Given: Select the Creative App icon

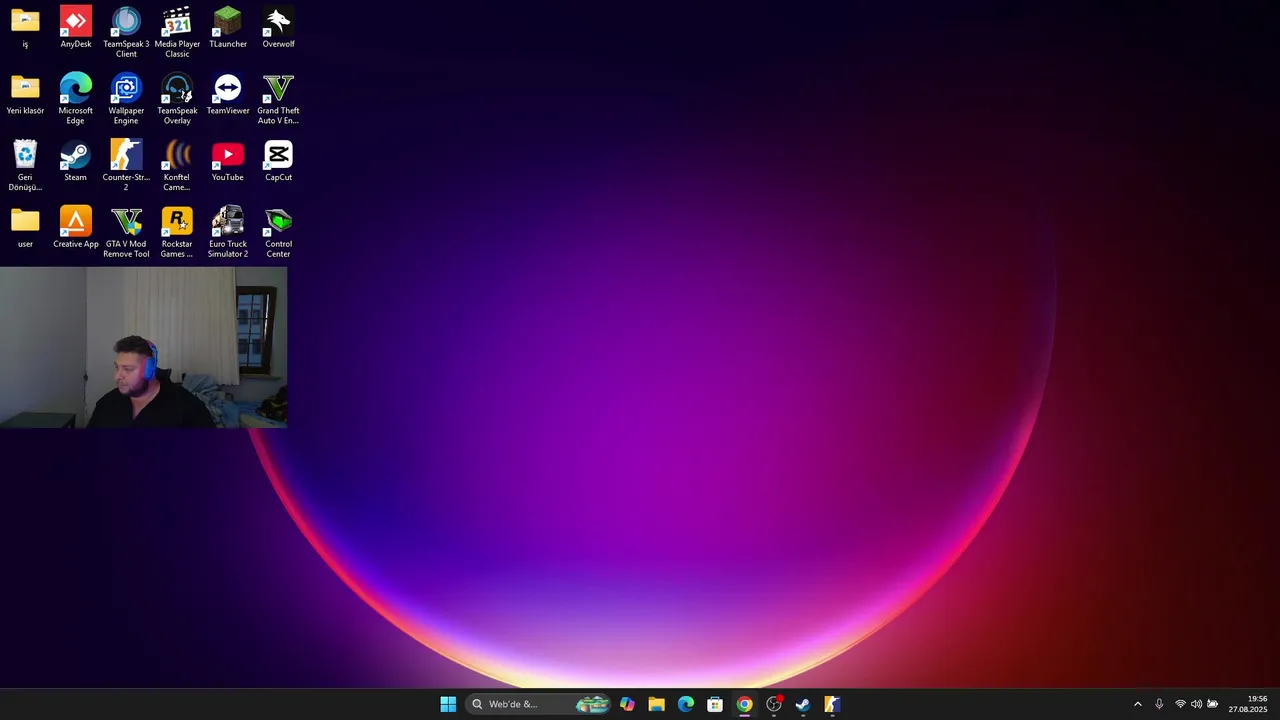Looking at the screenshot, I should pyautogui.click(x=76, y=228).
